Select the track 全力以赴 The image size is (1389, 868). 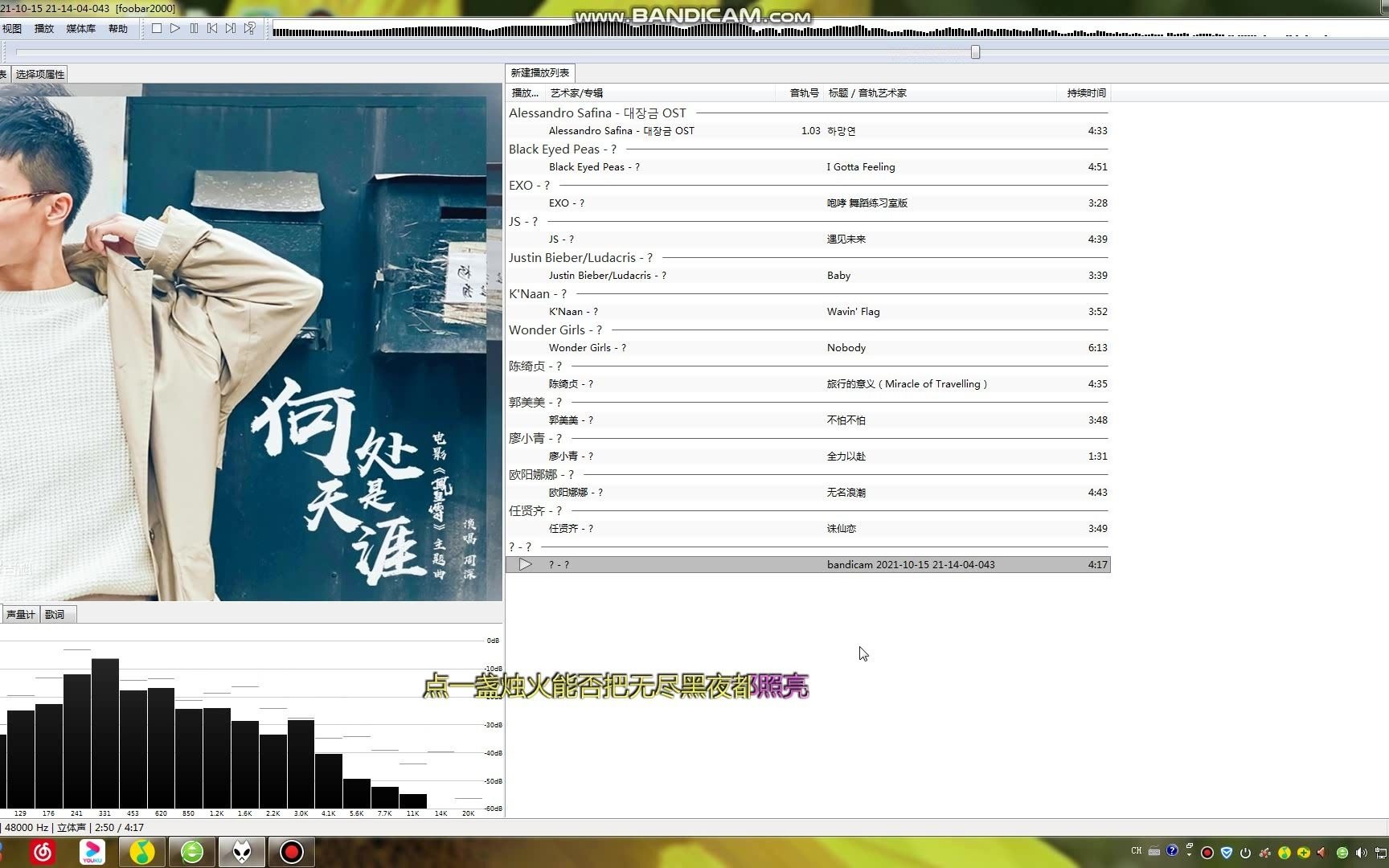808,456
